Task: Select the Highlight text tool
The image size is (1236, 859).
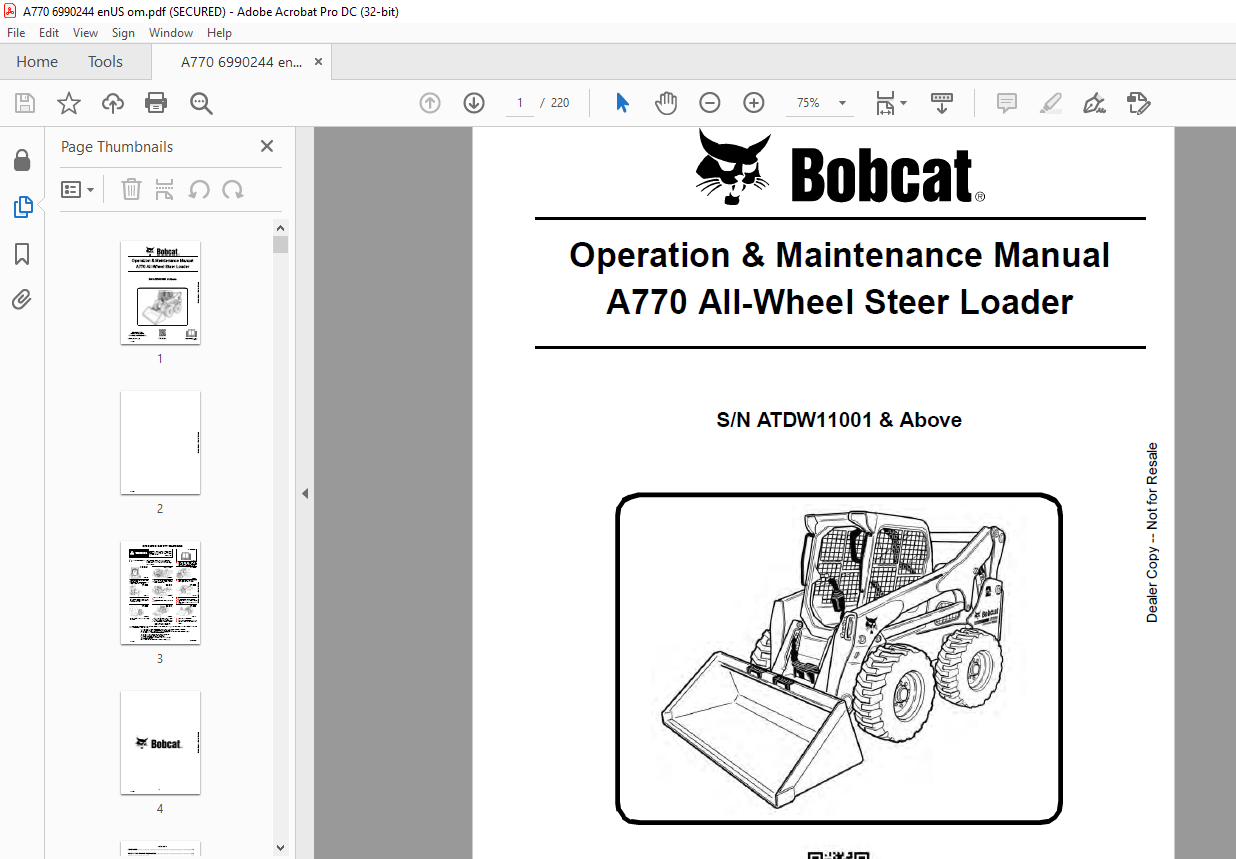Action: pyautogui.click(x=1050, y=103)
